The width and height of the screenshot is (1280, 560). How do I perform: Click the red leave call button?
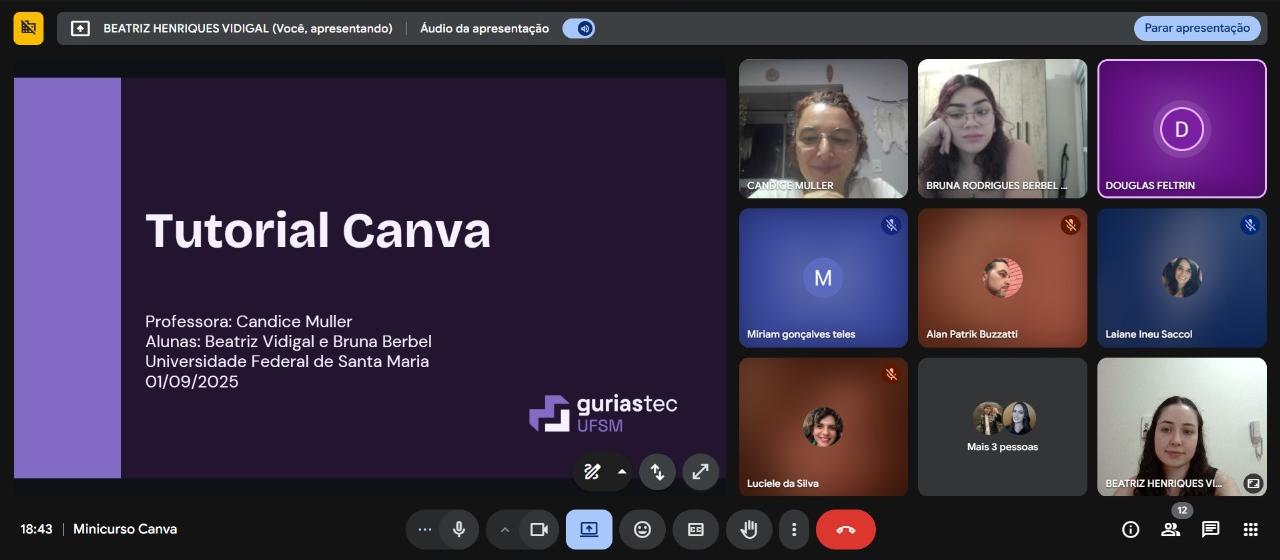[x=845, y=529]
